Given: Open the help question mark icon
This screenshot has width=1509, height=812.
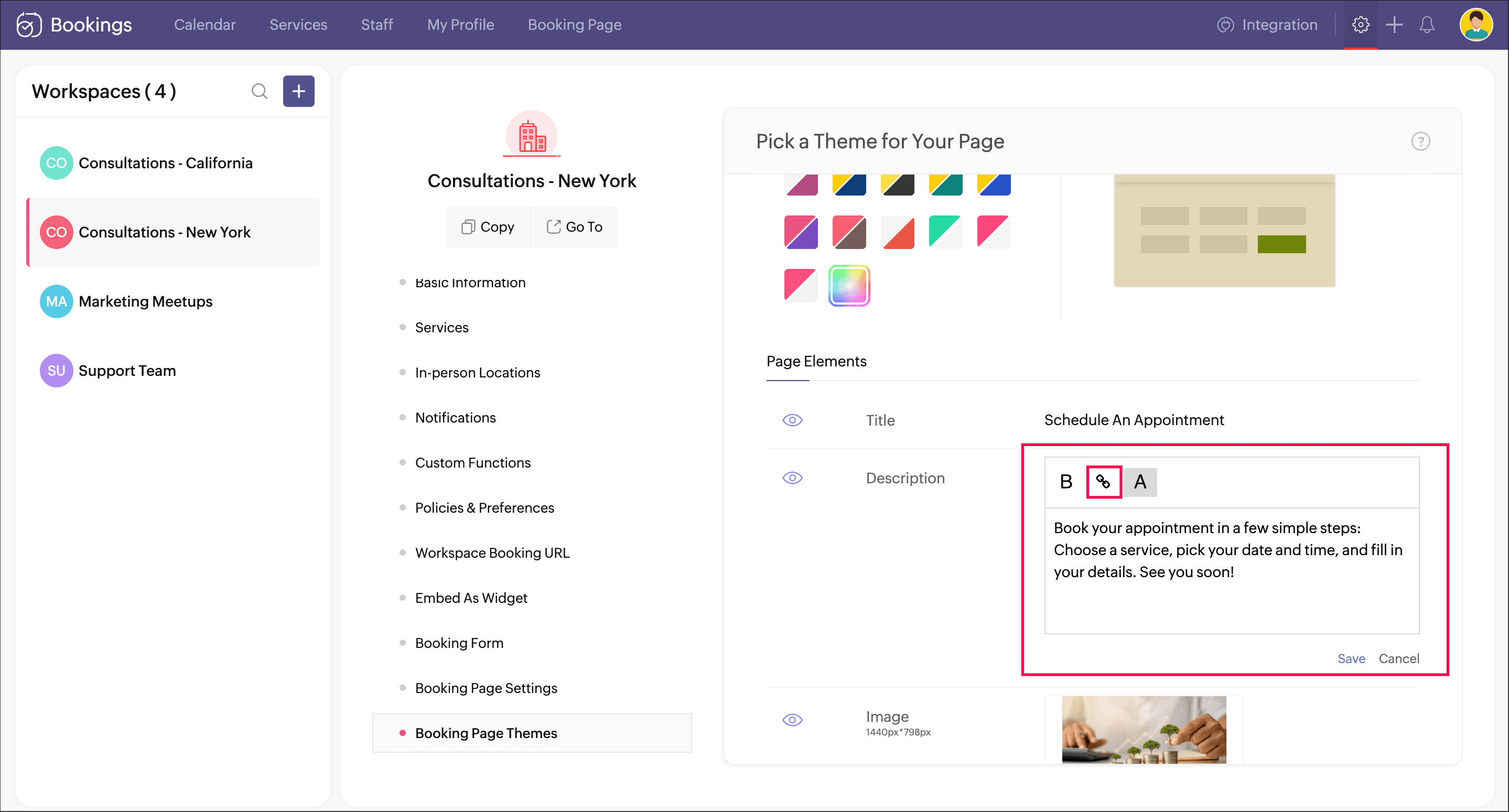Looking at the screenshot, I should click(x=1420, y=141).
